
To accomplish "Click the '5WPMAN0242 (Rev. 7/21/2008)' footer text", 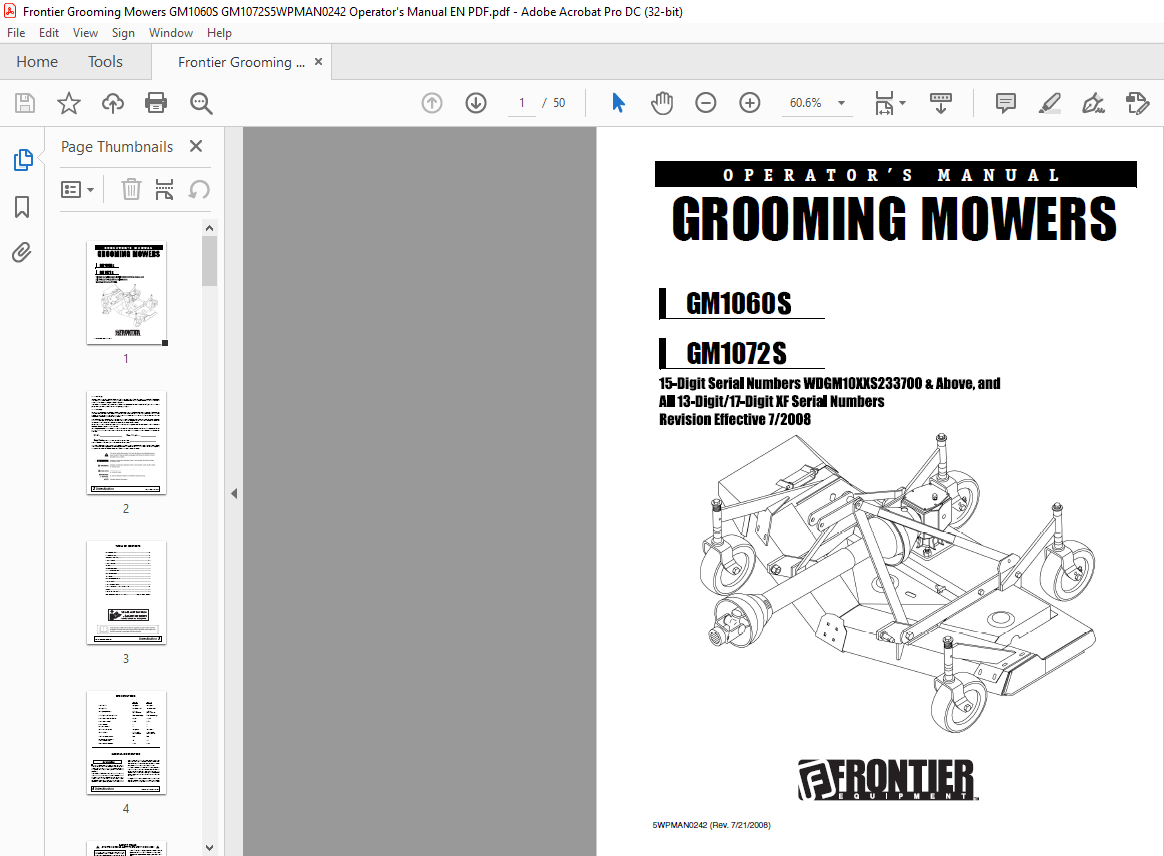I will 711,825.
